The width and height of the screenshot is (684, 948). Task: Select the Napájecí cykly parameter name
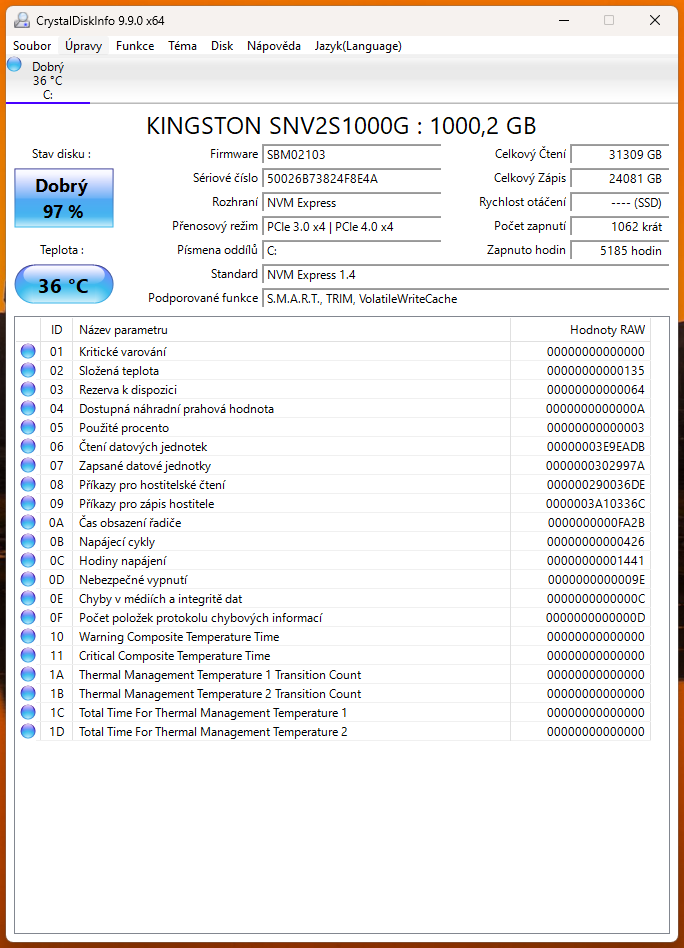117,542
